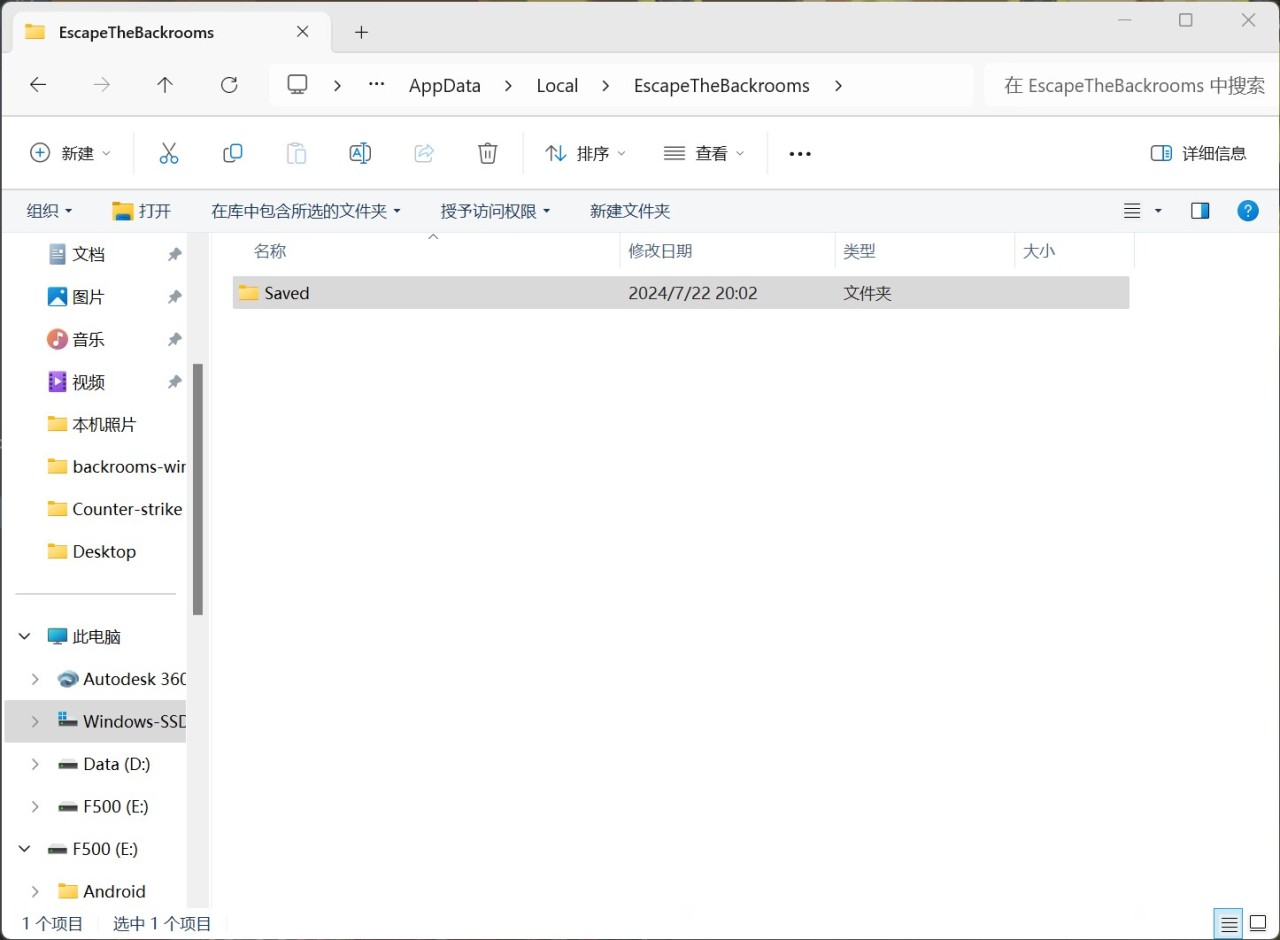Click the forward navigation arrow
Screen dimensions: 1280x940
pos(102,85)
